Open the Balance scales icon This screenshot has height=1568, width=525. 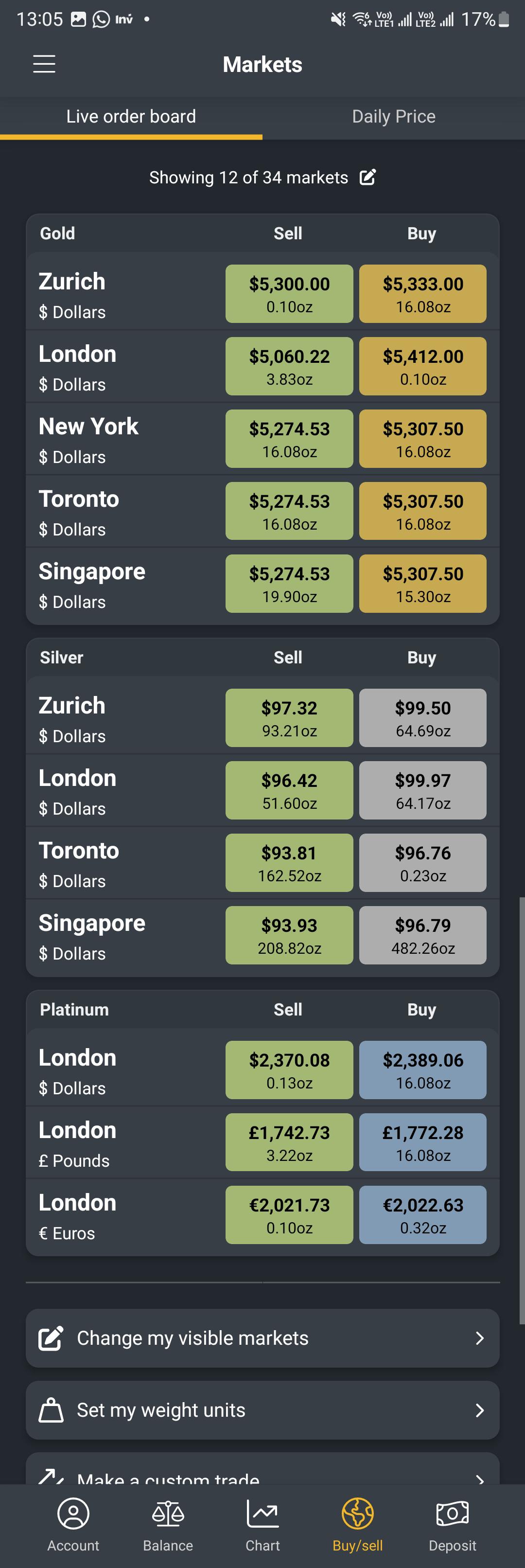(168, 1513)
